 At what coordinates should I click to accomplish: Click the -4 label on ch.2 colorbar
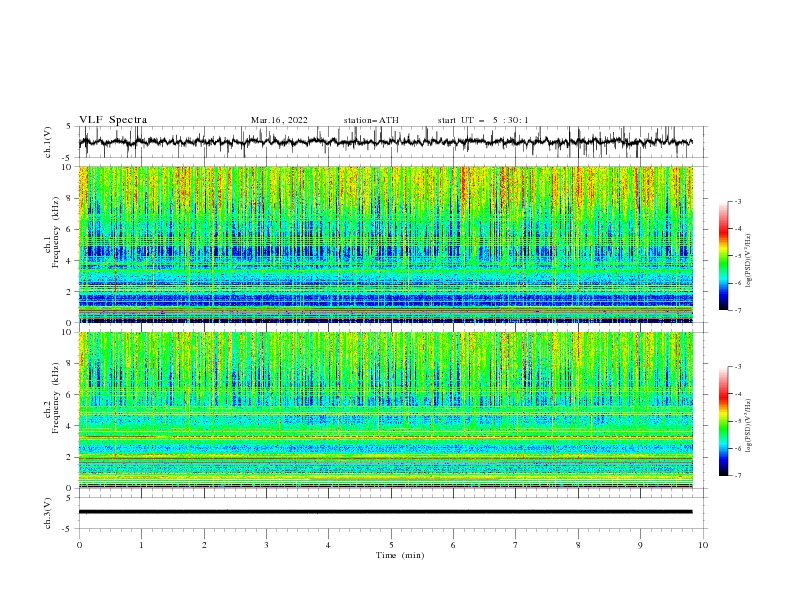(738, 394)
